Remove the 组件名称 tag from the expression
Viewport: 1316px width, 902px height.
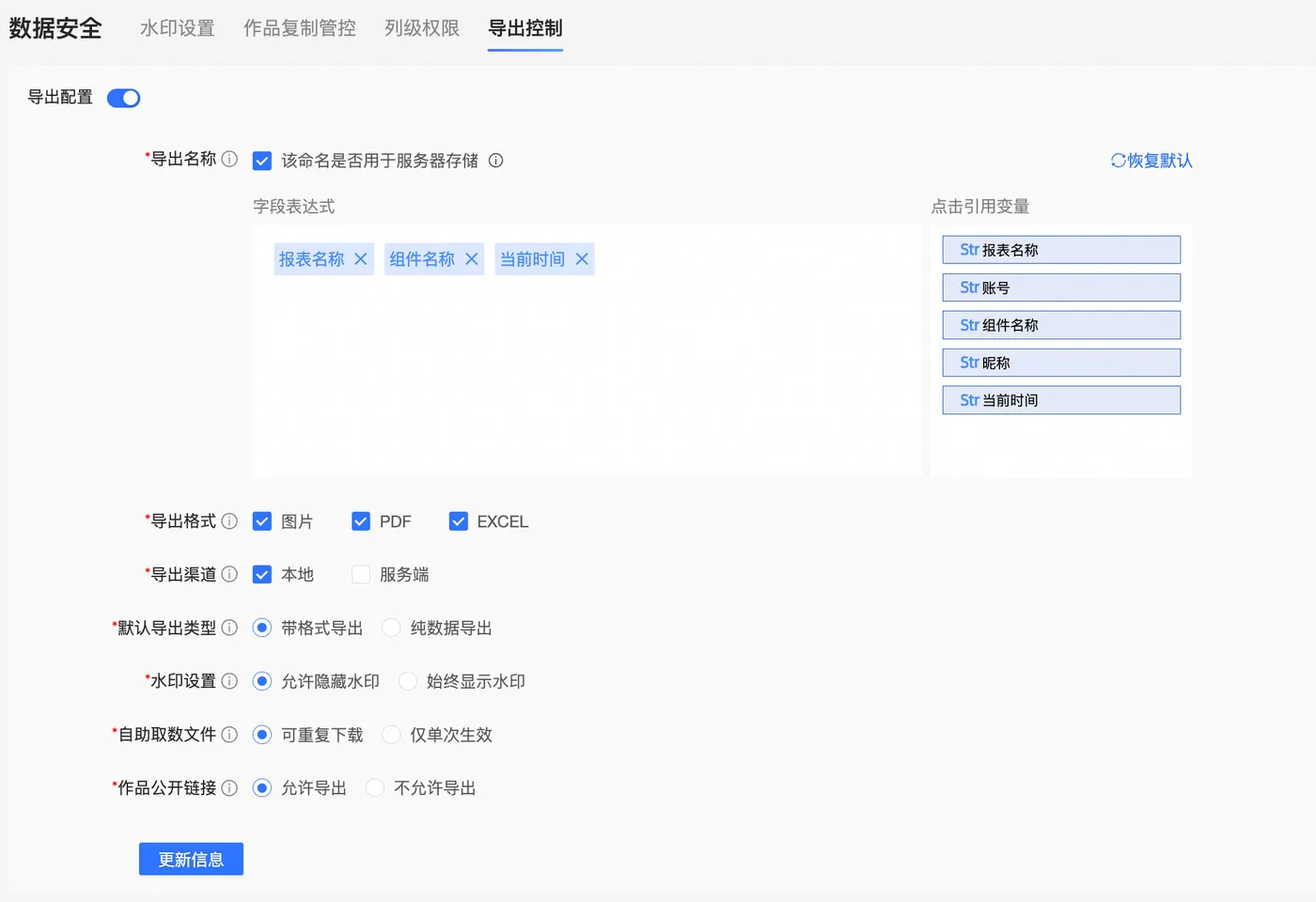point(471,258)
